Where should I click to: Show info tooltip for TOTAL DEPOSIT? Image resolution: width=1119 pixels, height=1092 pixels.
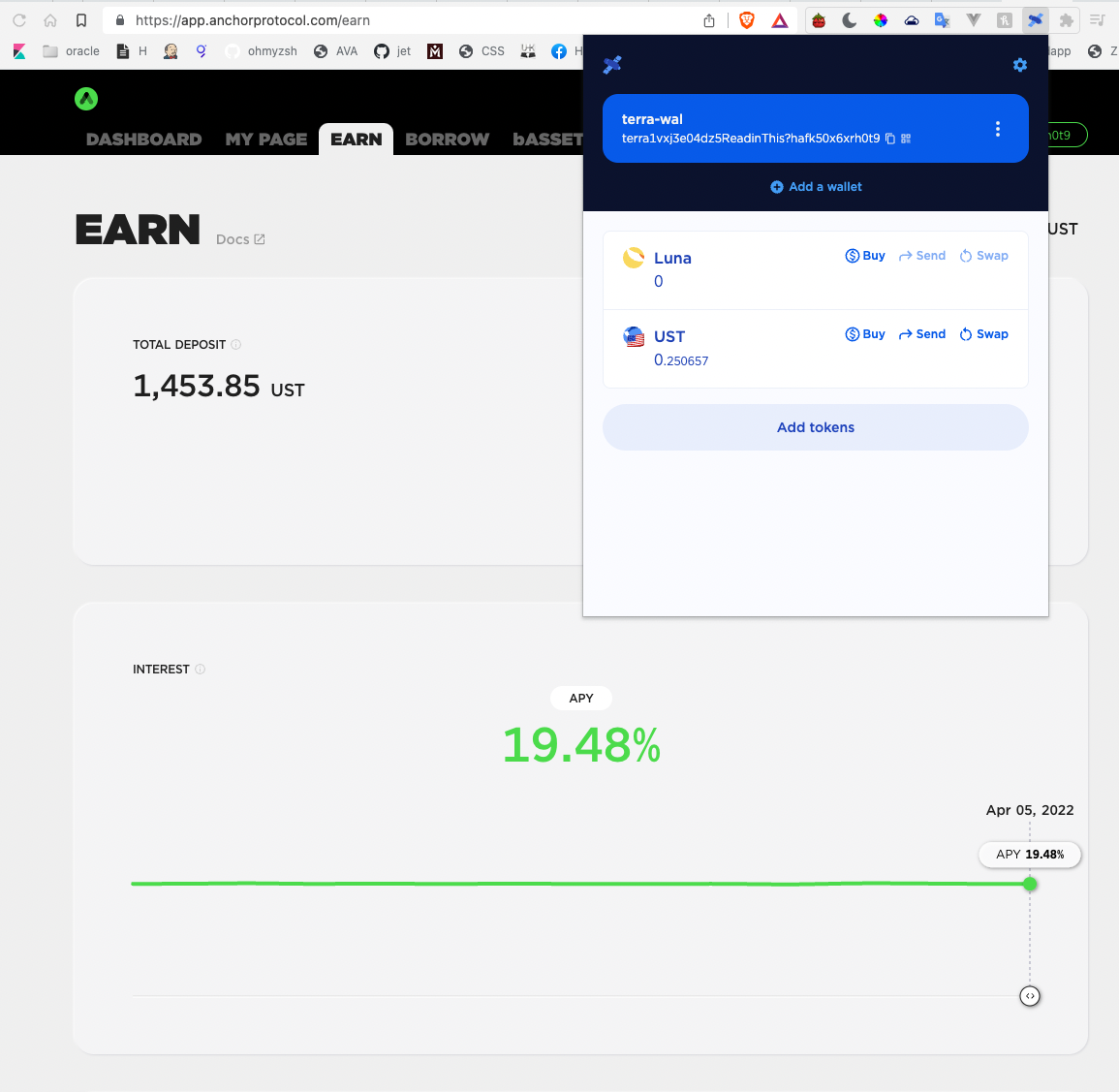coord(236,344)
